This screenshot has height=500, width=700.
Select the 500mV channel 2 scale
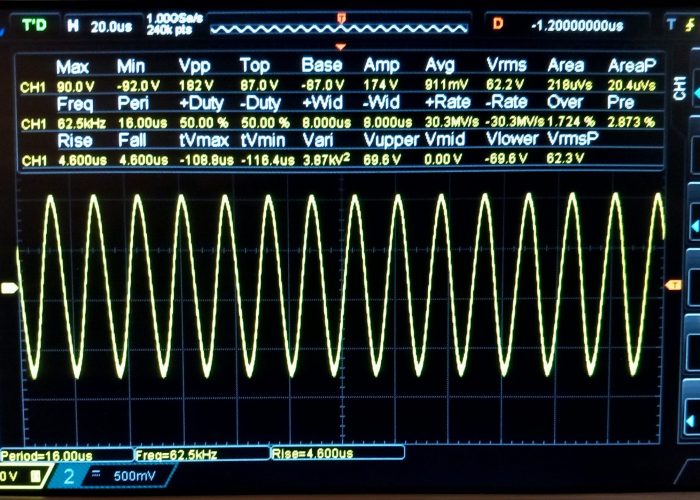(x=134, y=476)
